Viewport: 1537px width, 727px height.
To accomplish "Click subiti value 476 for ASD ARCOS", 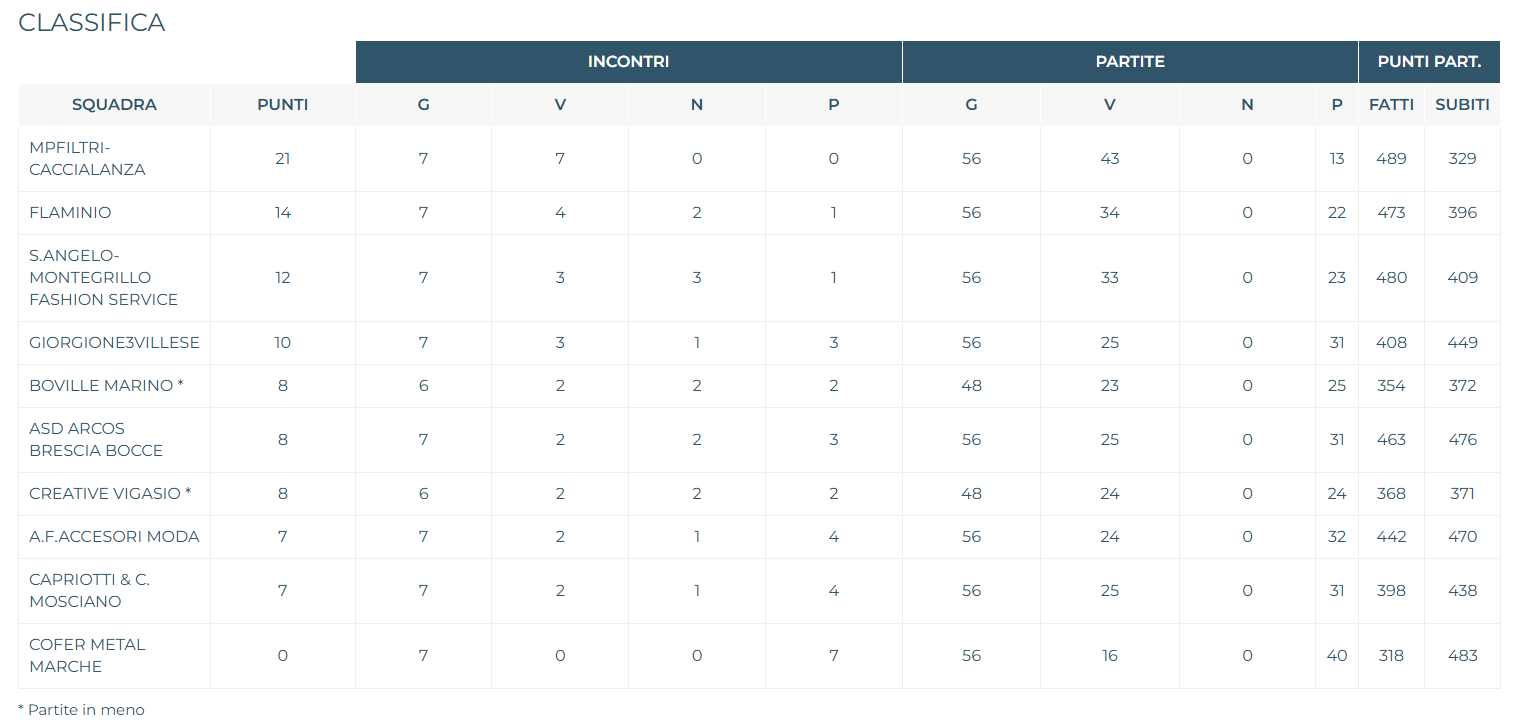I will [1462, 440].
